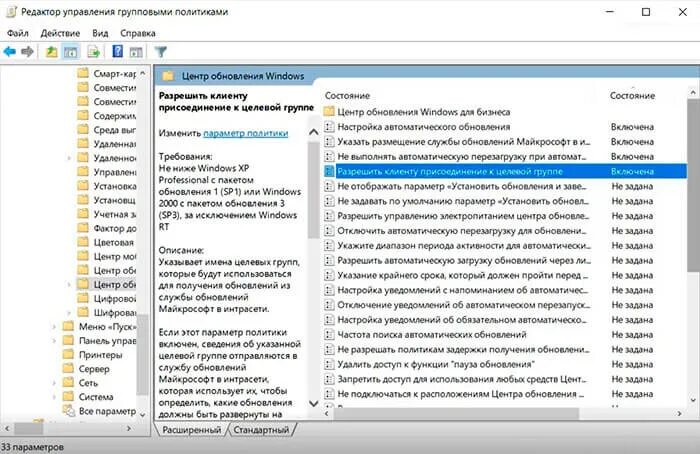Select Не выполнять автоматическую перезагрузку policy row

(504, 156)
